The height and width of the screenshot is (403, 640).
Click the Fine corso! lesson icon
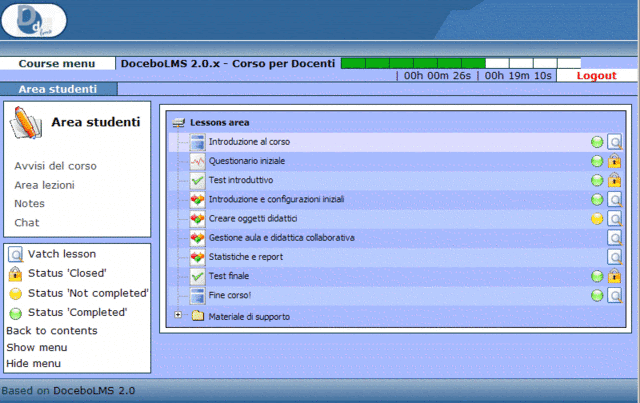pyautogui.click(x=198, y=296)
